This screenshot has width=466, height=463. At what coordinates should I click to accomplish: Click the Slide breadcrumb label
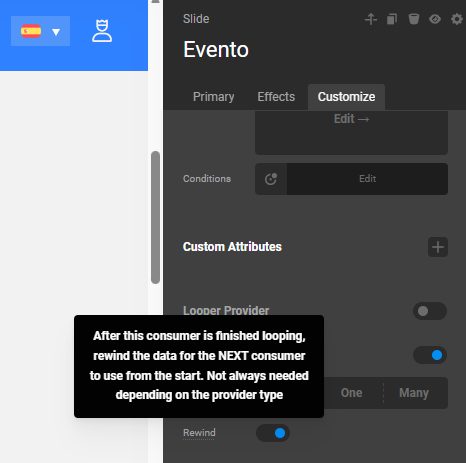pos(196,19)
